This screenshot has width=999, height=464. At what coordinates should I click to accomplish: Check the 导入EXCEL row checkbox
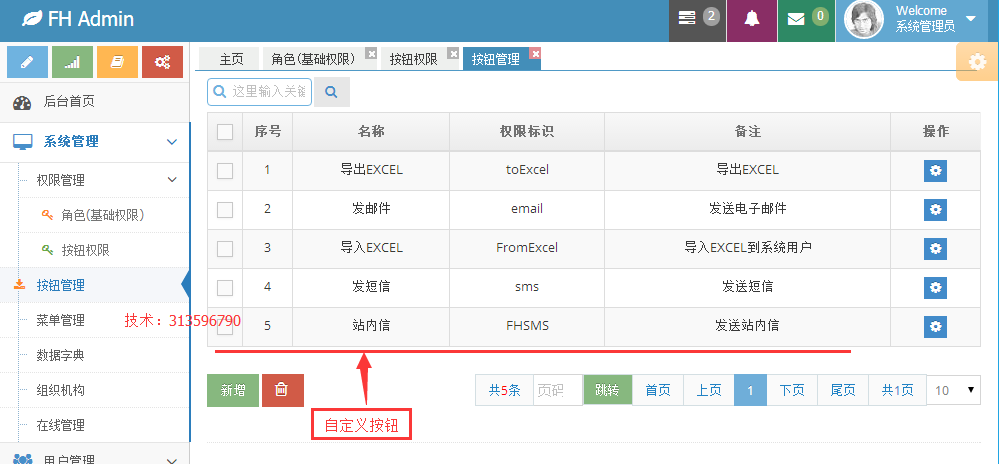tap(225, 249)
